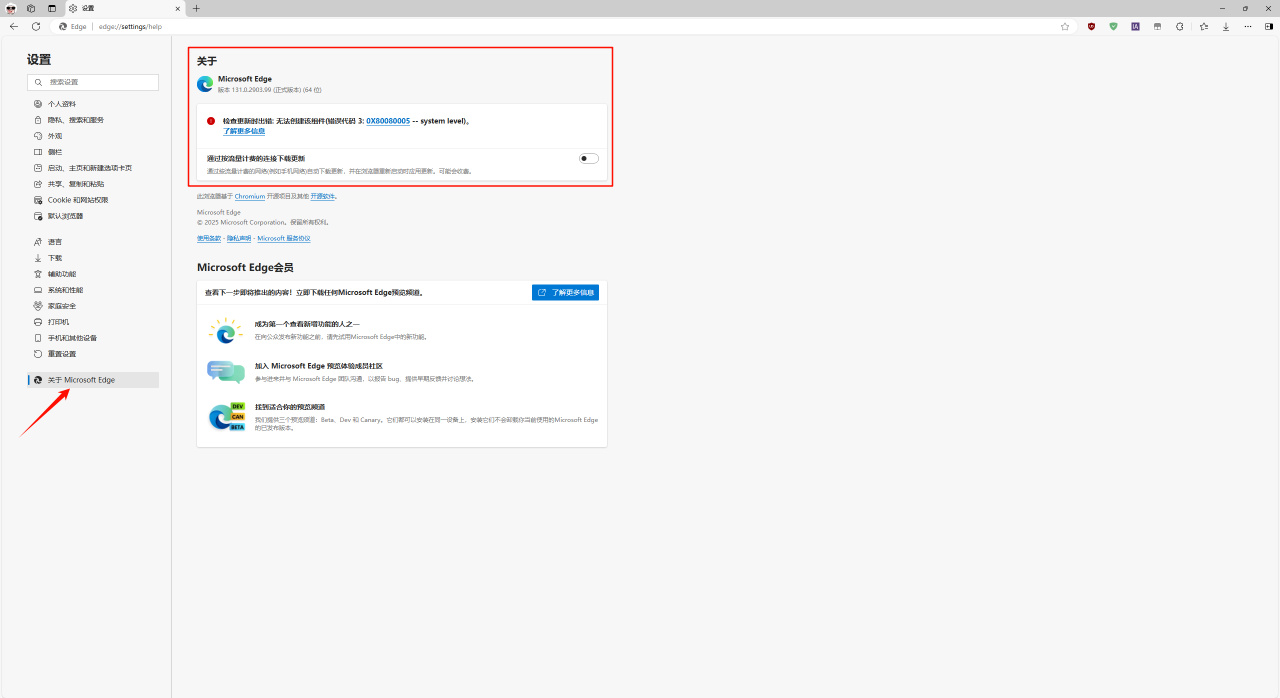1280x698 pixels.
Task: Toggle 通过按流量计费的连接下载更新 switch
Action: [x=589, y=158]
